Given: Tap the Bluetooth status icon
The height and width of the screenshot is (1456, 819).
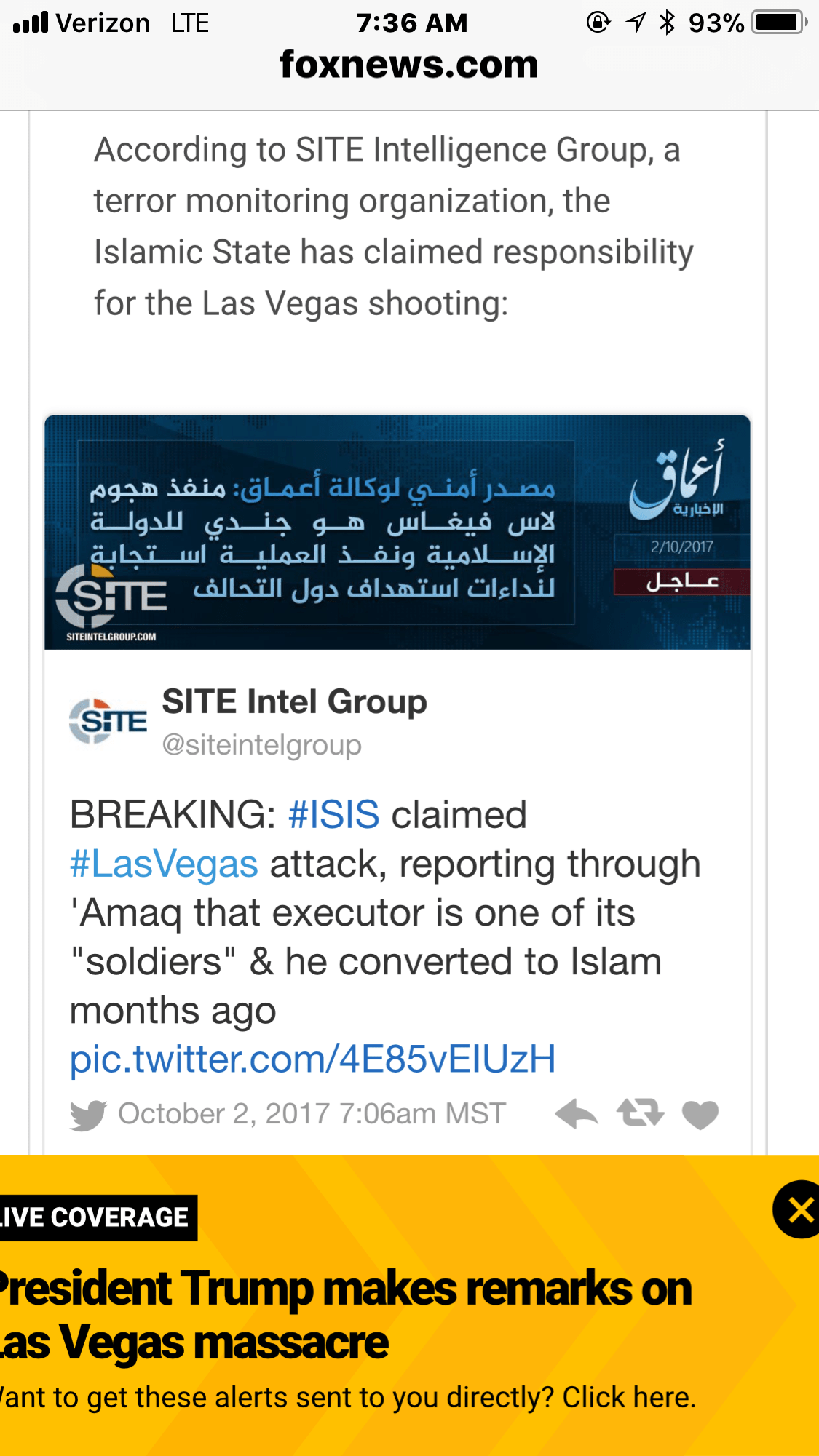Looking at the screenshot, I should (x=667, y=23).
